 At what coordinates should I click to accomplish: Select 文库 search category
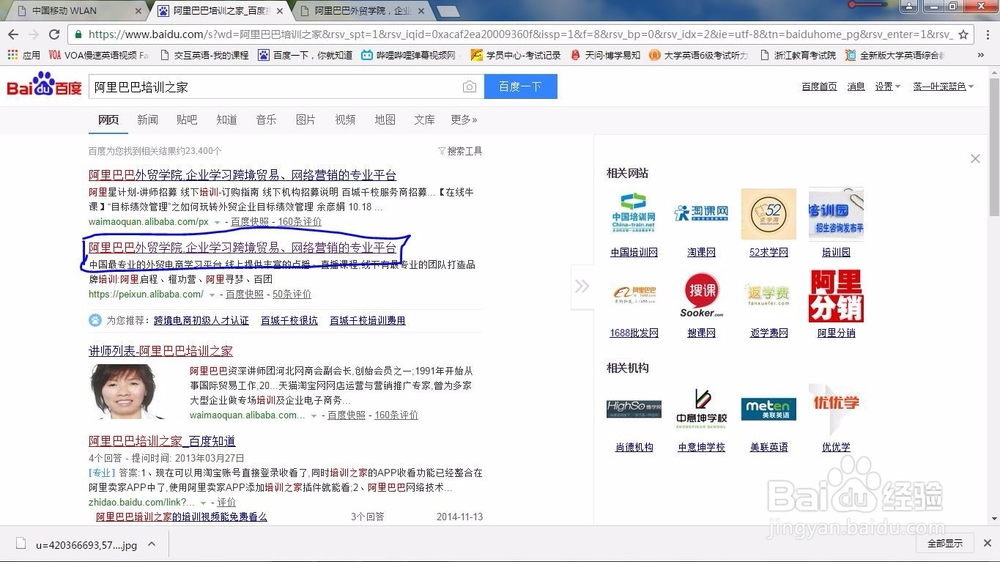pyautogui.click(x=424, y=120)
